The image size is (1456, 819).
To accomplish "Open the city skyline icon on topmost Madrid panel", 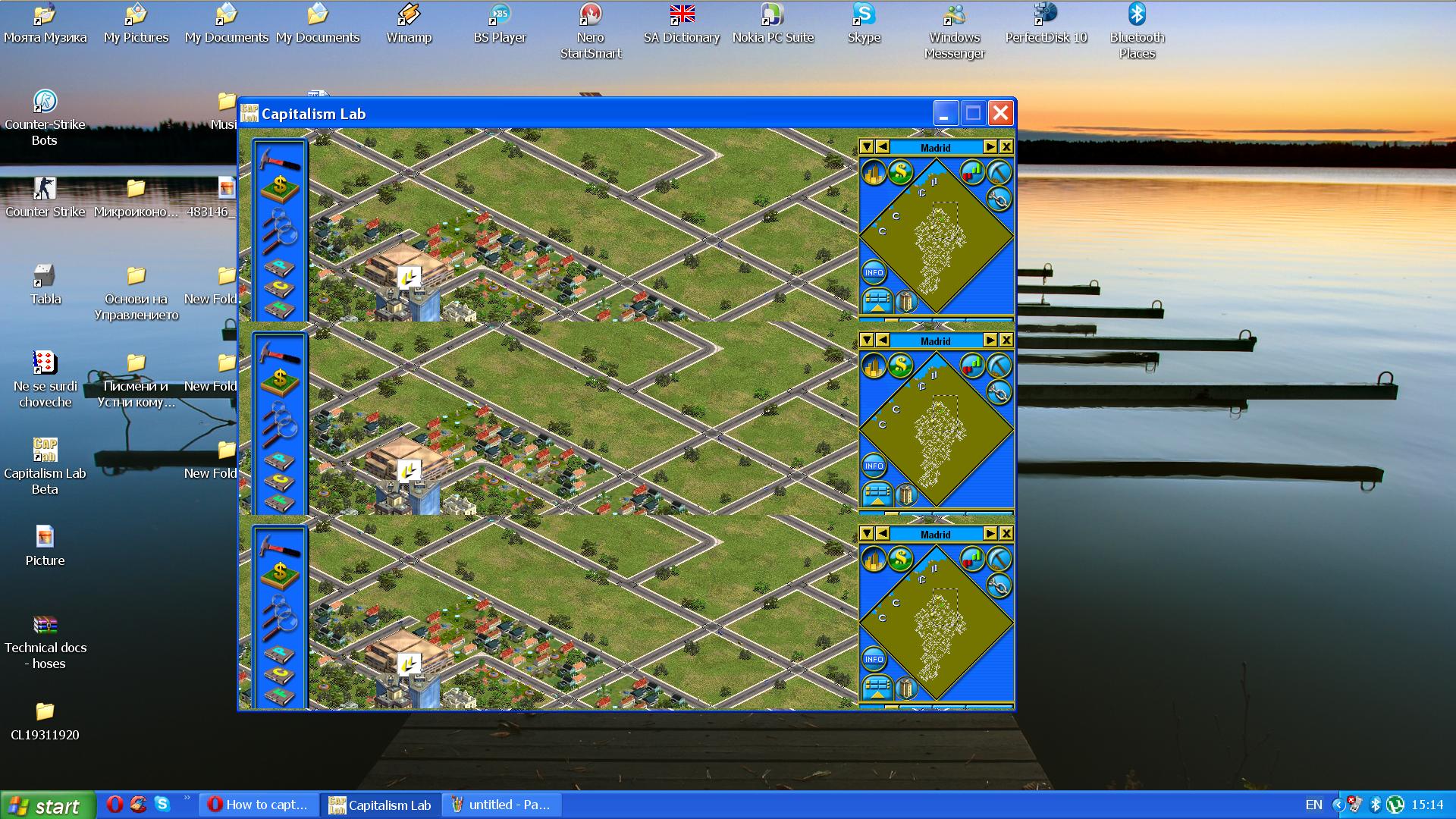I will tap(874, 173).
